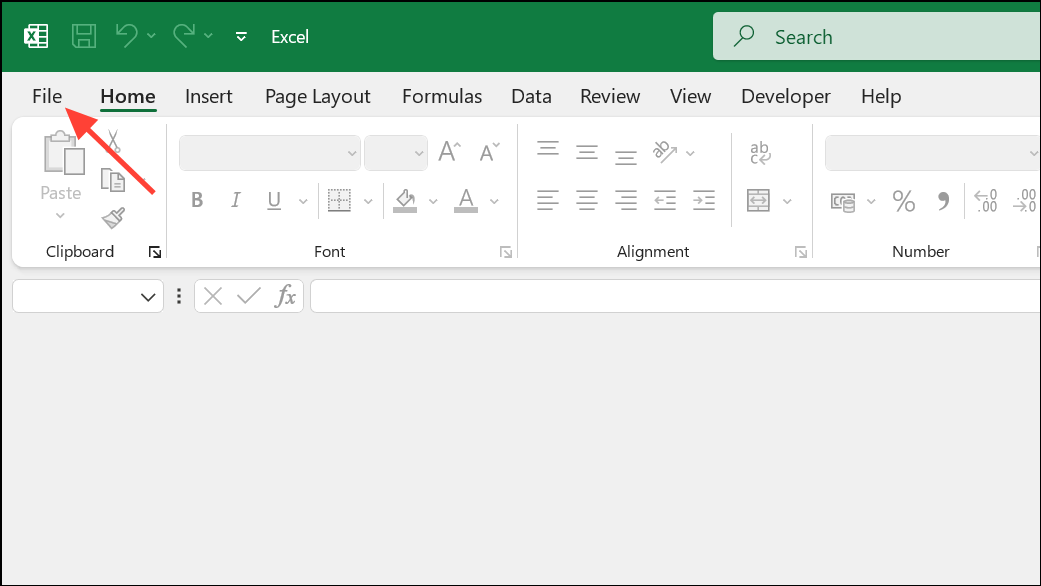
Task: Click the Comma Style icon
Action: point(943,200)
